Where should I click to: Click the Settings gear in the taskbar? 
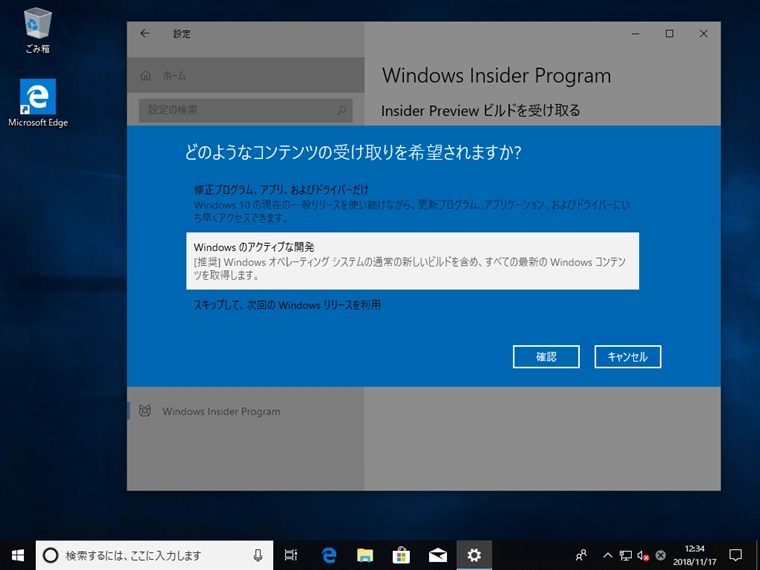474,555
